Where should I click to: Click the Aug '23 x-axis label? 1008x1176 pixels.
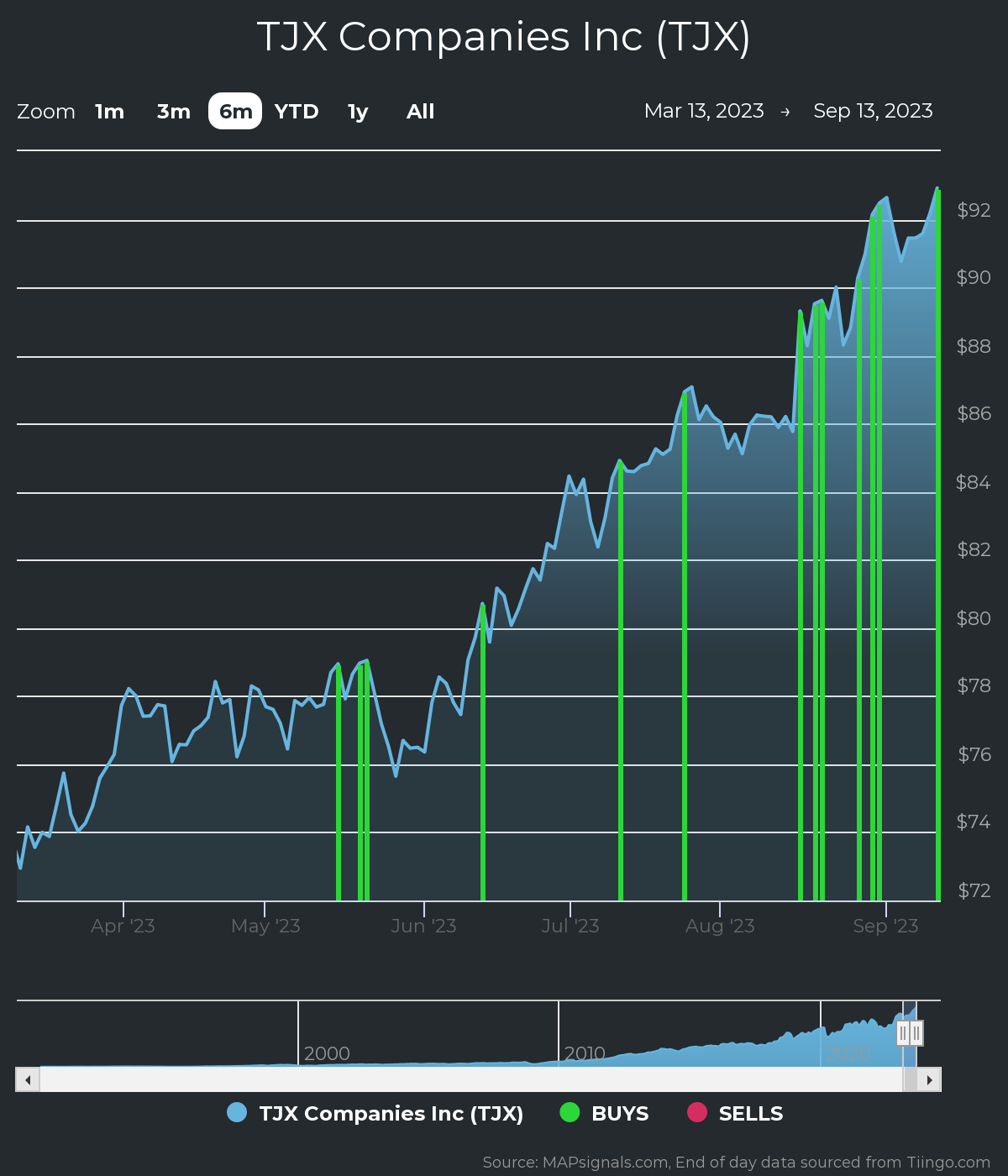click(721, 926)
